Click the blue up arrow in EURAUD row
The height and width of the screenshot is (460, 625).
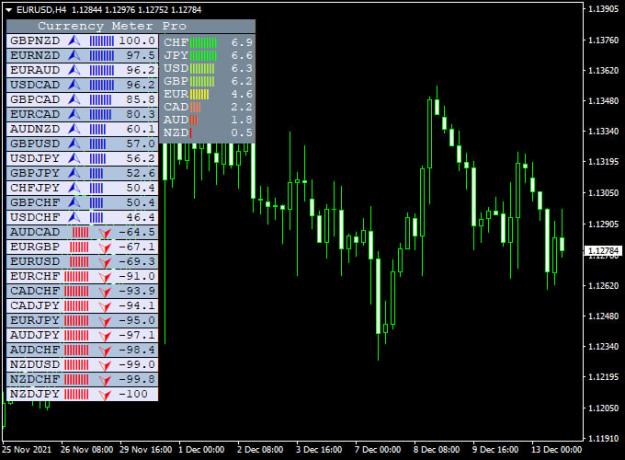pos(74,70)
